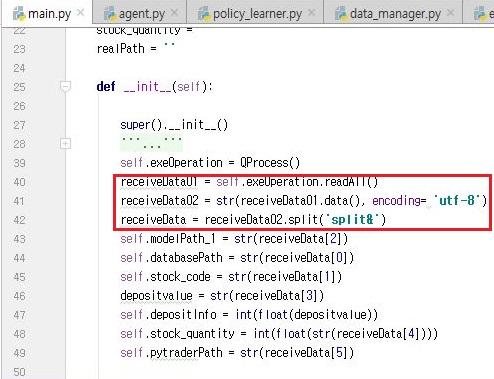Click line number 25 in gutter

(19, 87)
